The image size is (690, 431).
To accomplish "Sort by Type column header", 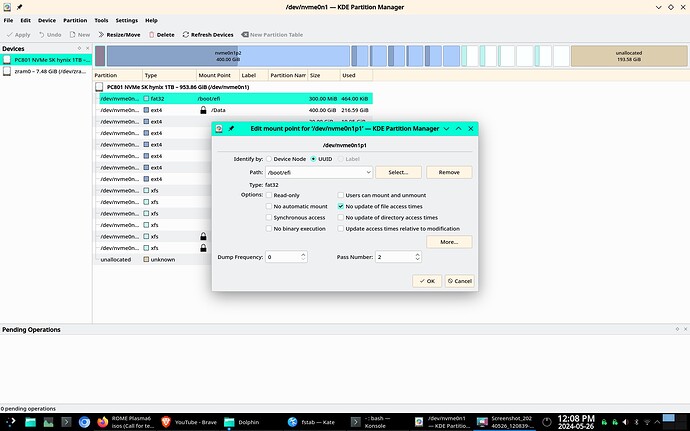I will point(169,75).
